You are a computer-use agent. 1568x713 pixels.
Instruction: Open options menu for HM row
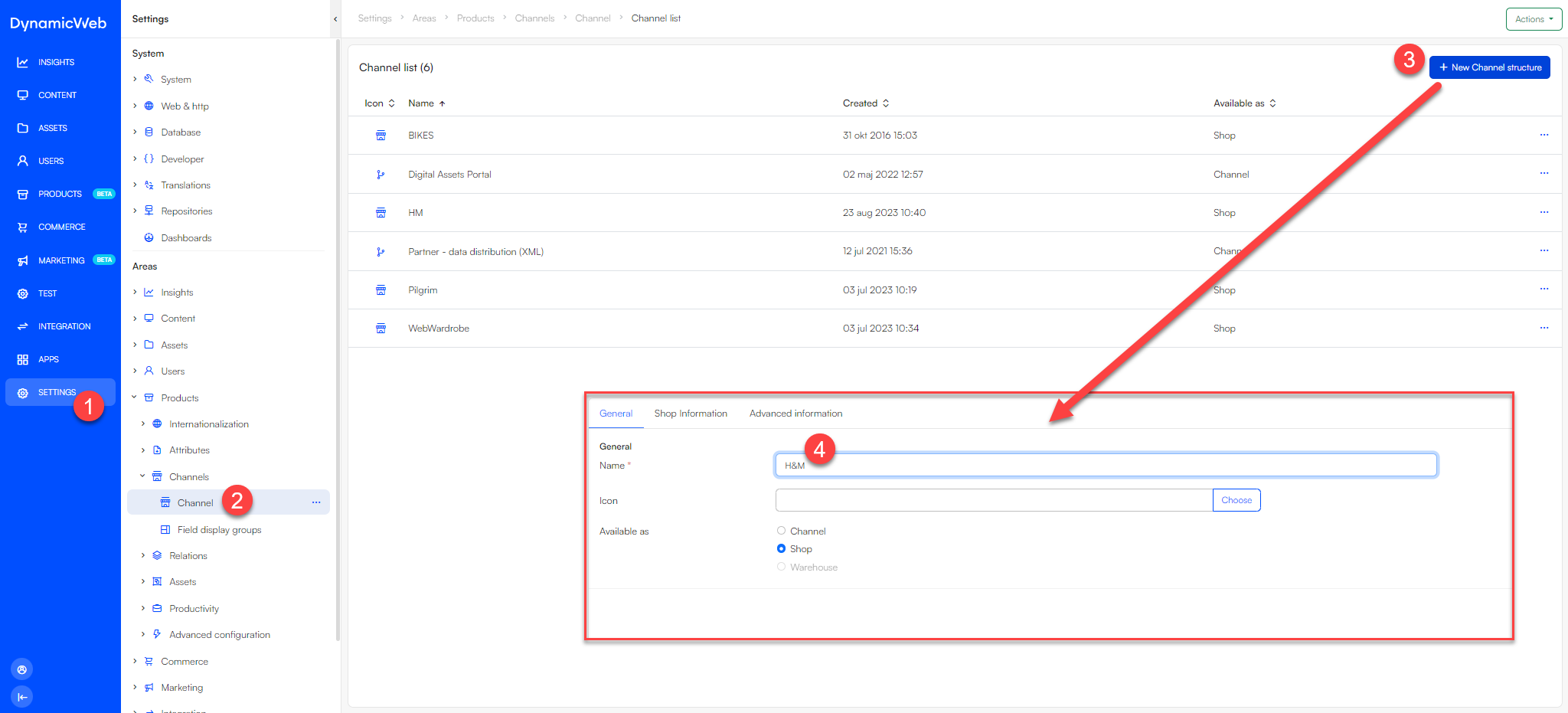pos(1544,212)
